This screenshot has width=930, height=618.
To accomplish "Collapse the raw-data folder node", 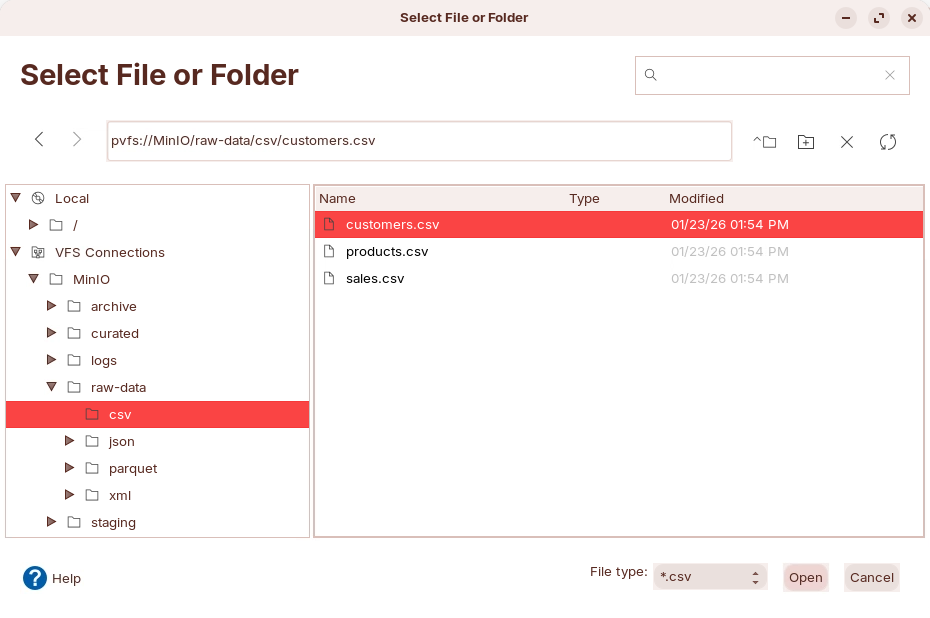I will pyautogui.click(x=52, y=387).
